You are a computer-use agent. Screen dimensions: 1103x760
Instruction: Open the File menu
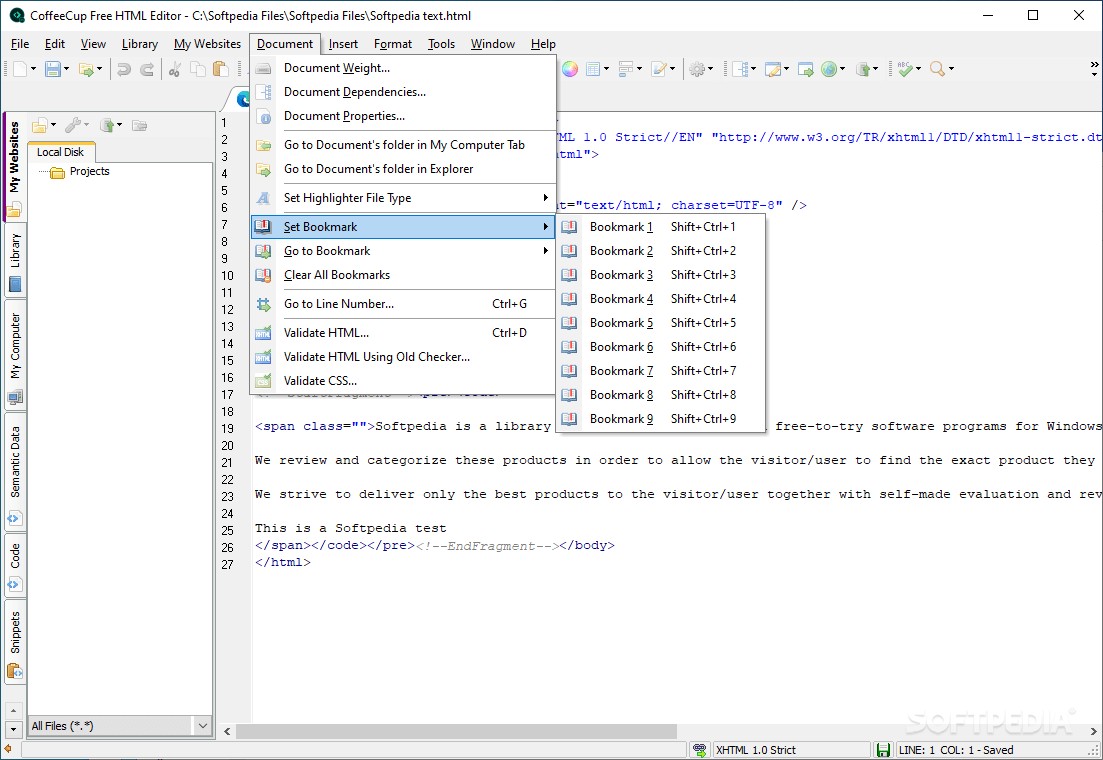[x=20, y=44]
